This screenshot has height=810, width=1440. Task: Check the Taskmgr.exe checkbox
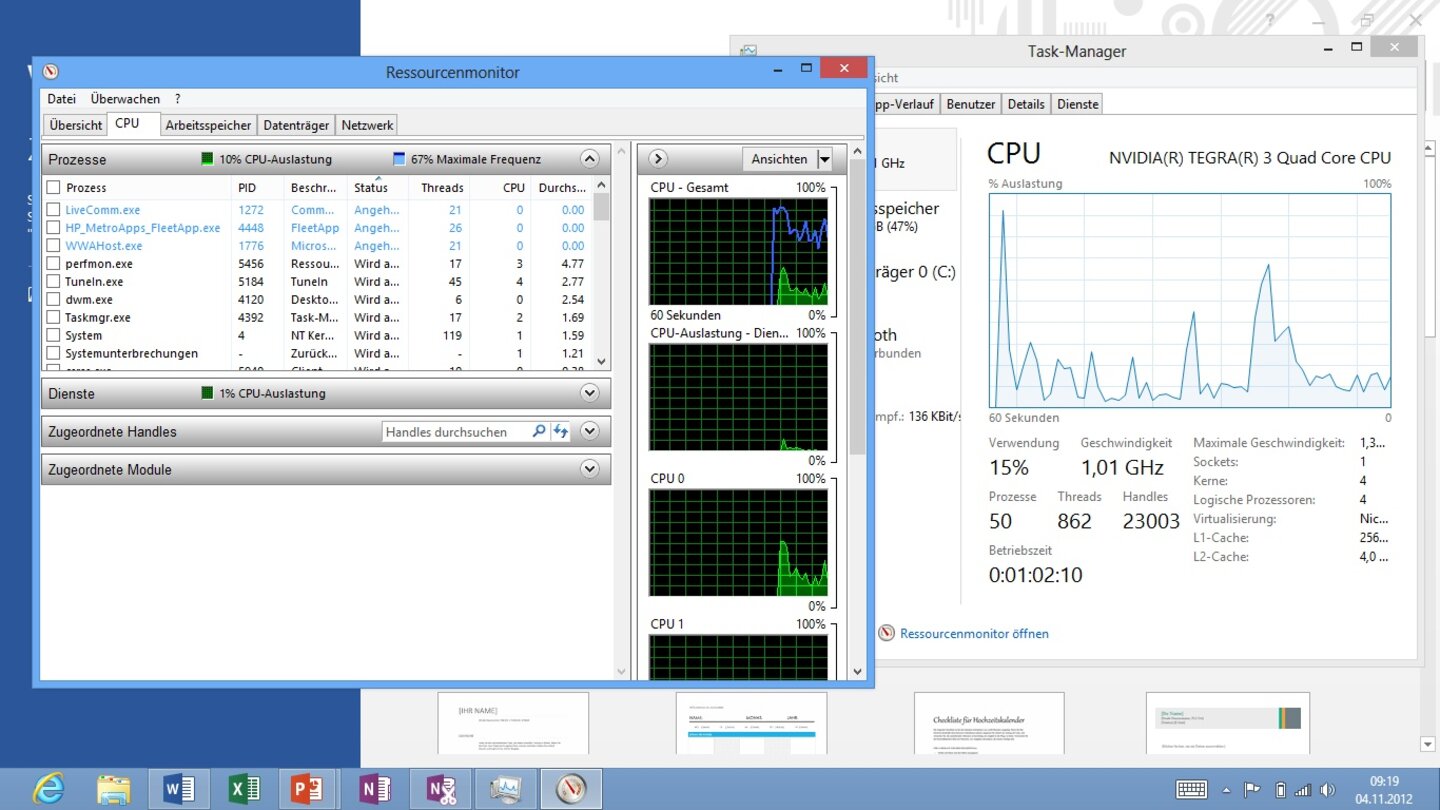(x=54, y=318)
